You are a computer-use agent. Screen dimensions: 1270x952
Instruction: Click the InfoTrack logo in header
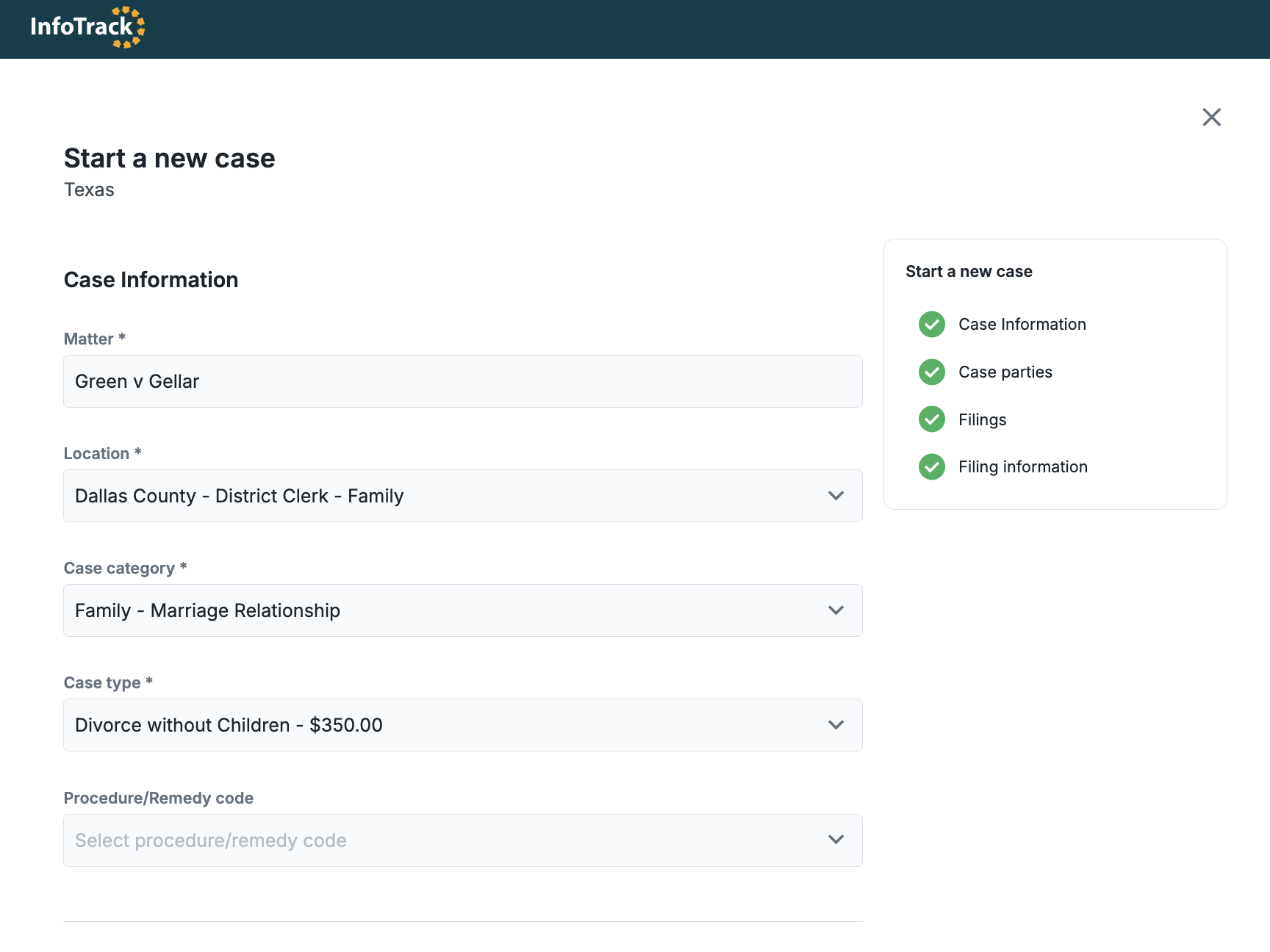pos(87,27)
